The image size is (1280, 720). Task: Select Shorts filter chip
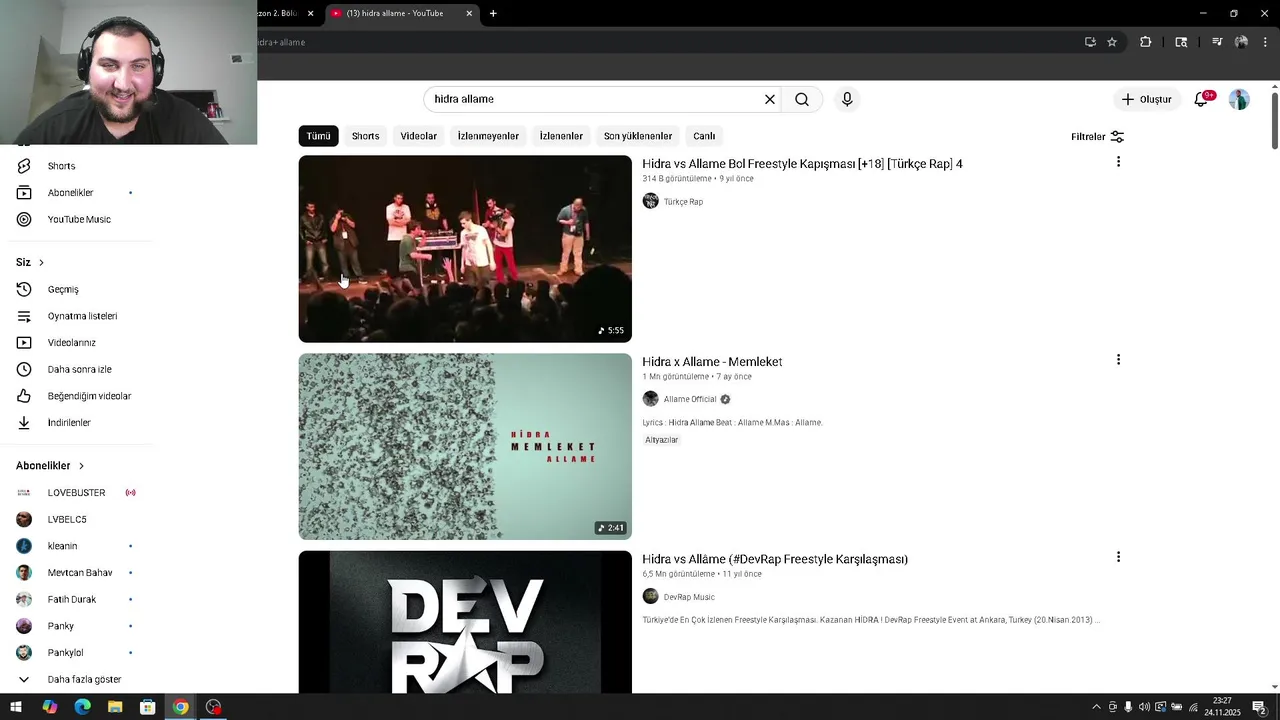365,136
